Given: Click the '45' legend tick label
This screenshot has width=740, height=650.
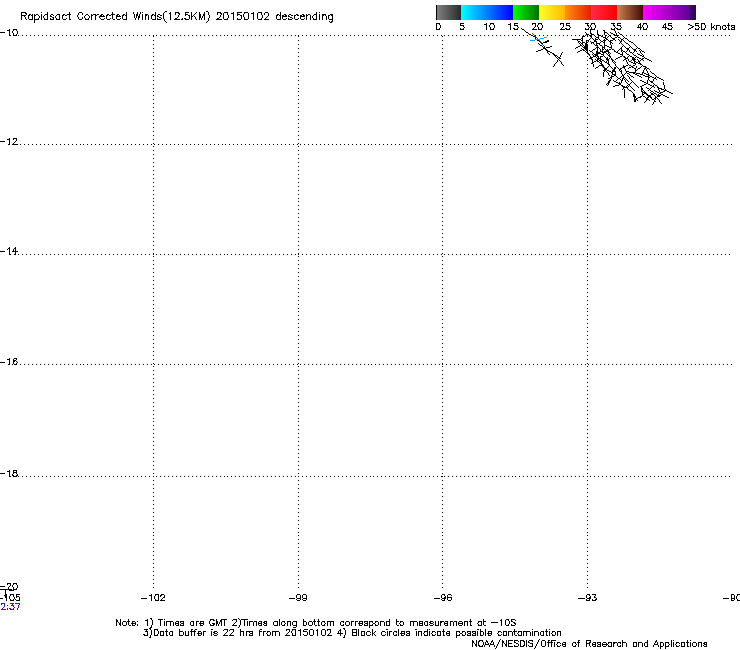Looking at the screenshot, I should (667, 26).
